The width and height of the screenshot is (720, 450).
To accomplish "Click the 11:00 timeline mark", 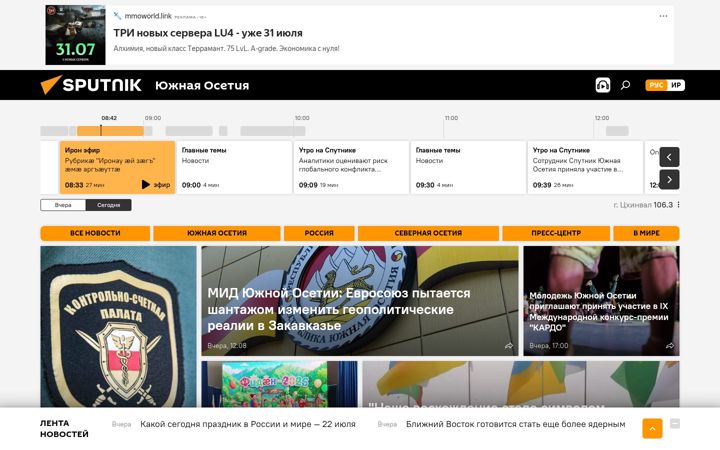I will [451, 118].
